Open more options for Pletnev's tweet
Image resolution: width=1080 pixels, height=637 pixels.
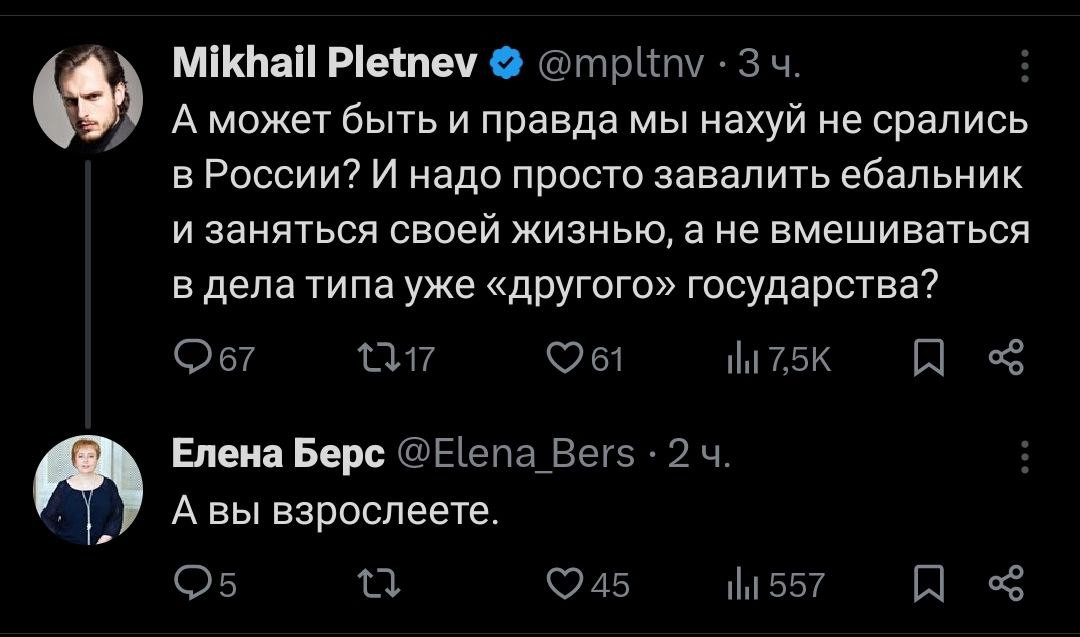[1023, 68]
